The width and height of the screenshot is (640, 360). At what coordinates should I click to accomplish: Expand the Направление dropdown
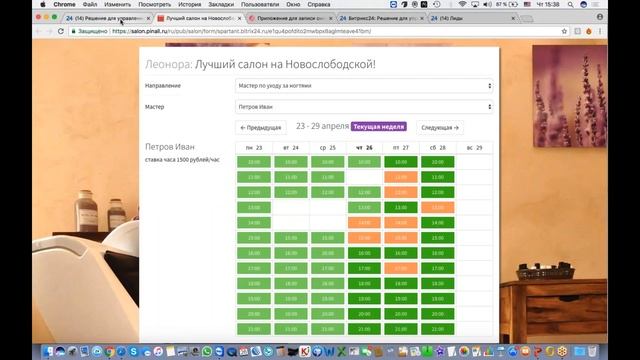(x=364, y=86)
